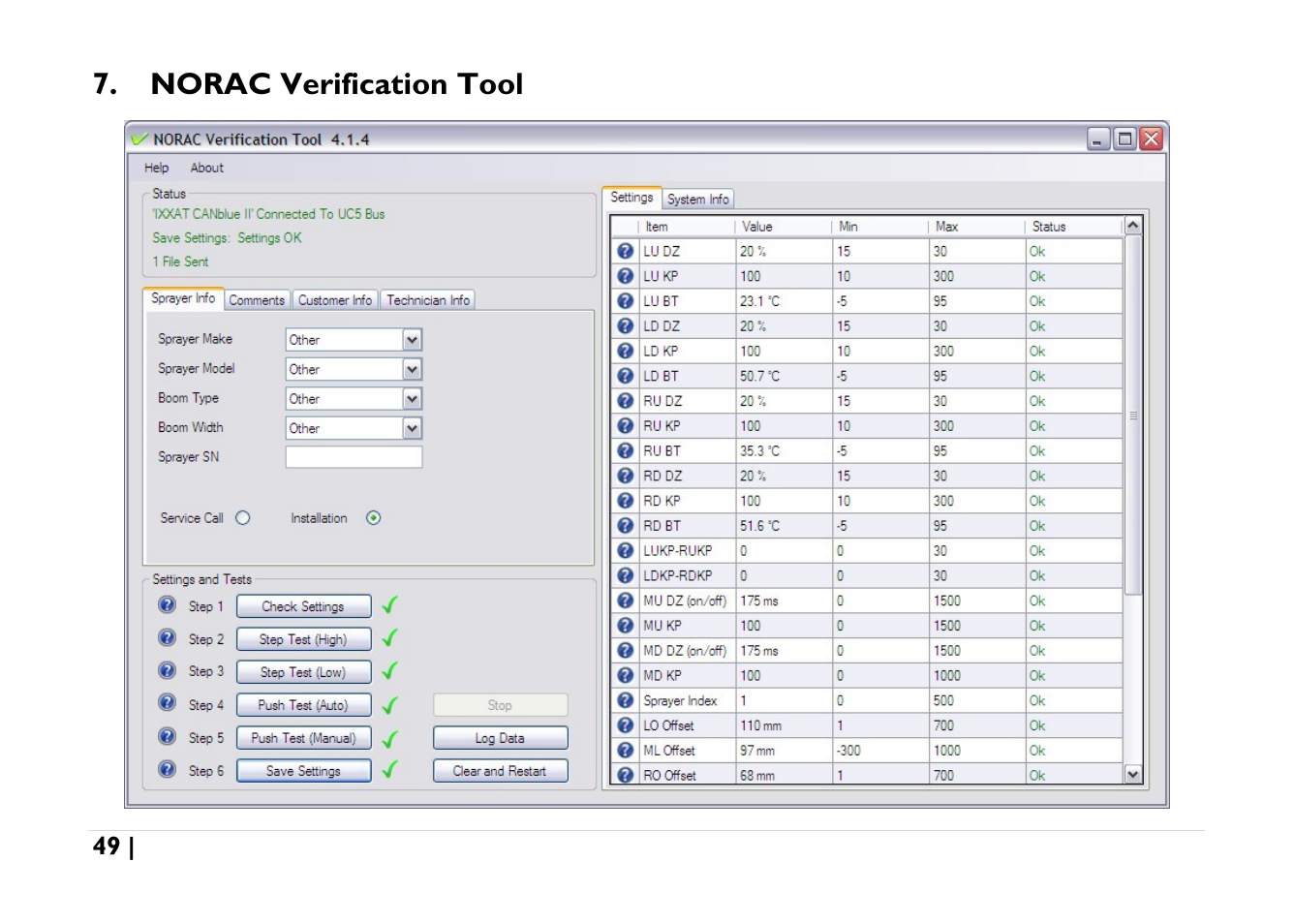The image size is (1294, 924).
Task: Click the help icon beside LU DZ row
Action: coord(626,251)
